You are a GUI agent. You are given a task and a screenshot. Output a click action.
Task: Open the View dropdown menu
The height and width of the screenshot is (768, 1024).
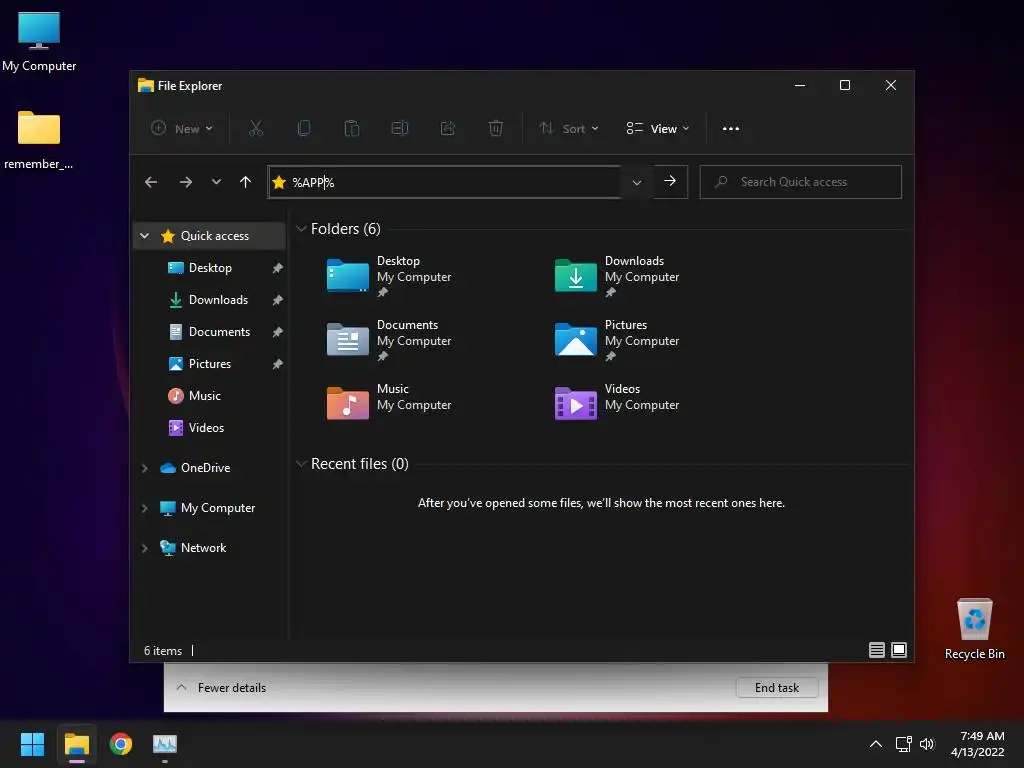coord(658,129)
